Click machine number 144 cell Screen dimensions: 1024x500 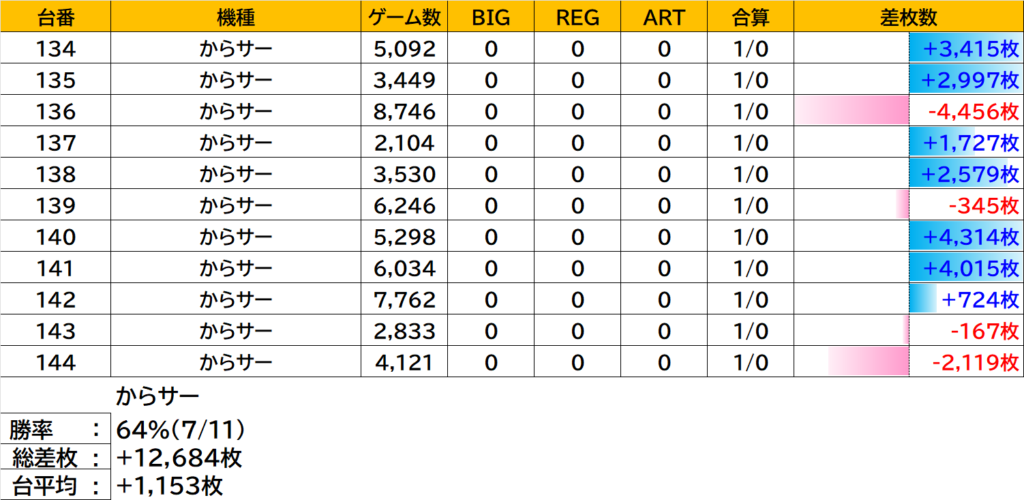[54, 361]
